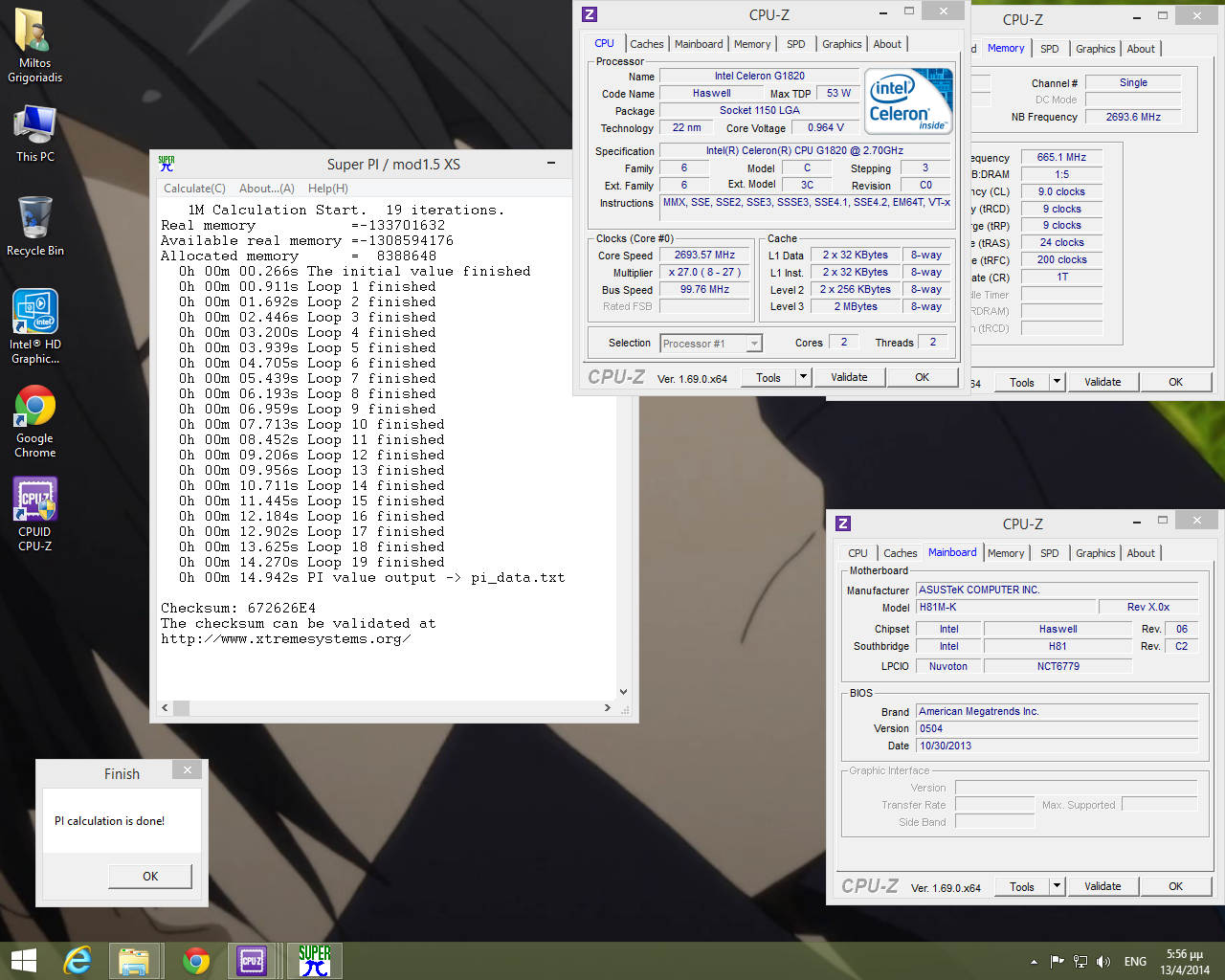Click the Z icon of the Mainboard CPU-Z window
Image resolution: width=1225 pixels, height=980 pixels.
point(843,523)
